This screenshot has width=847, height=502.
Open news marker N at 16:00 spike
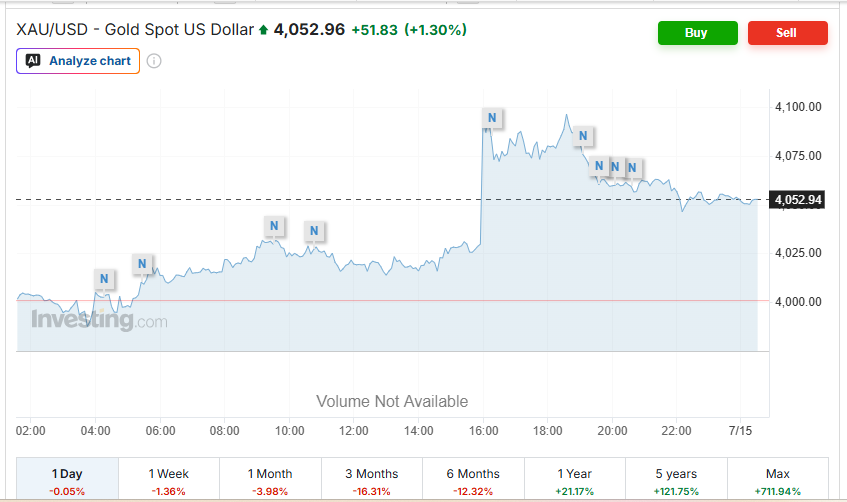492,118
